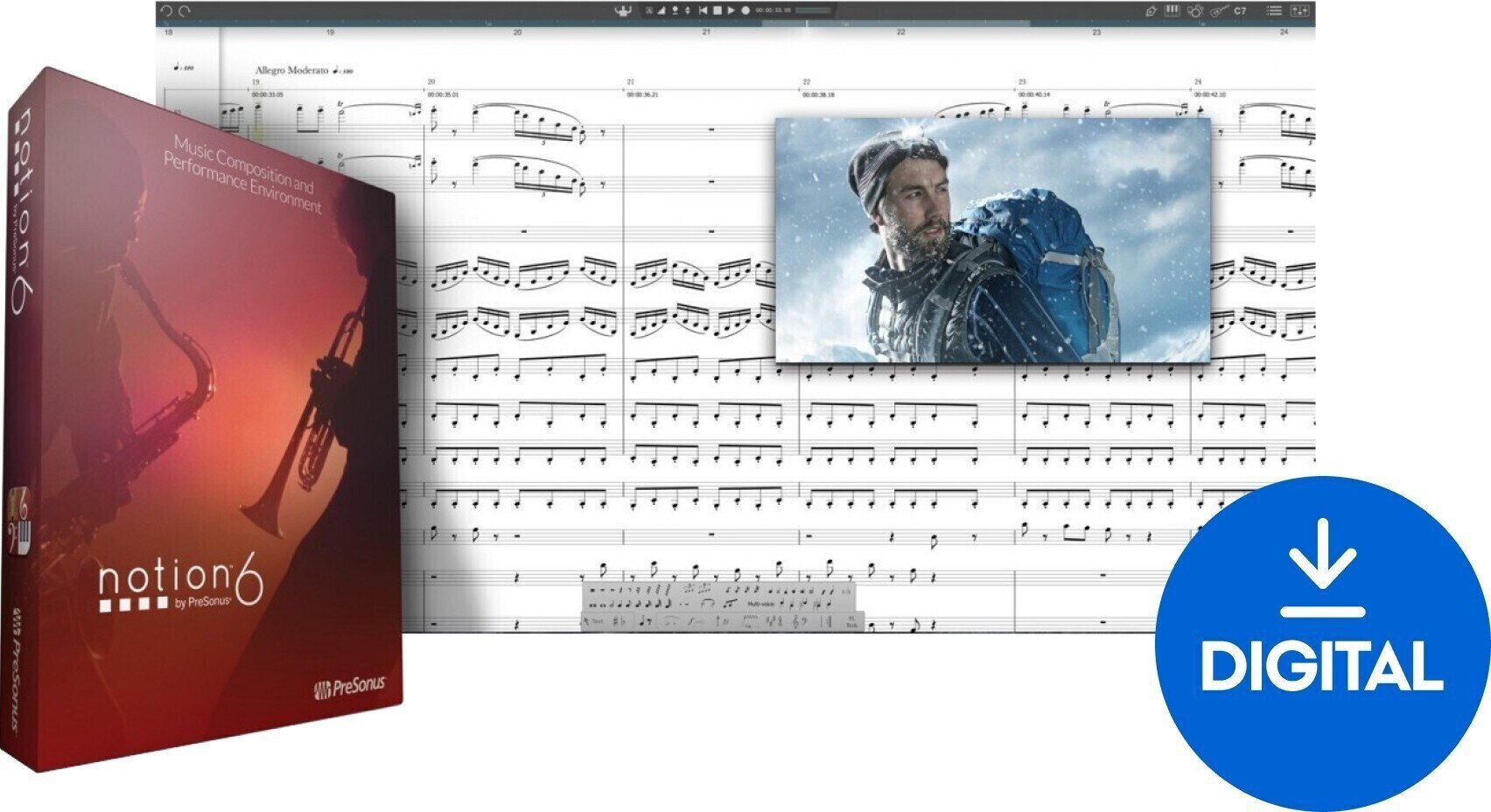Open the virtual guitar fretboard icon

[1219, 10]
